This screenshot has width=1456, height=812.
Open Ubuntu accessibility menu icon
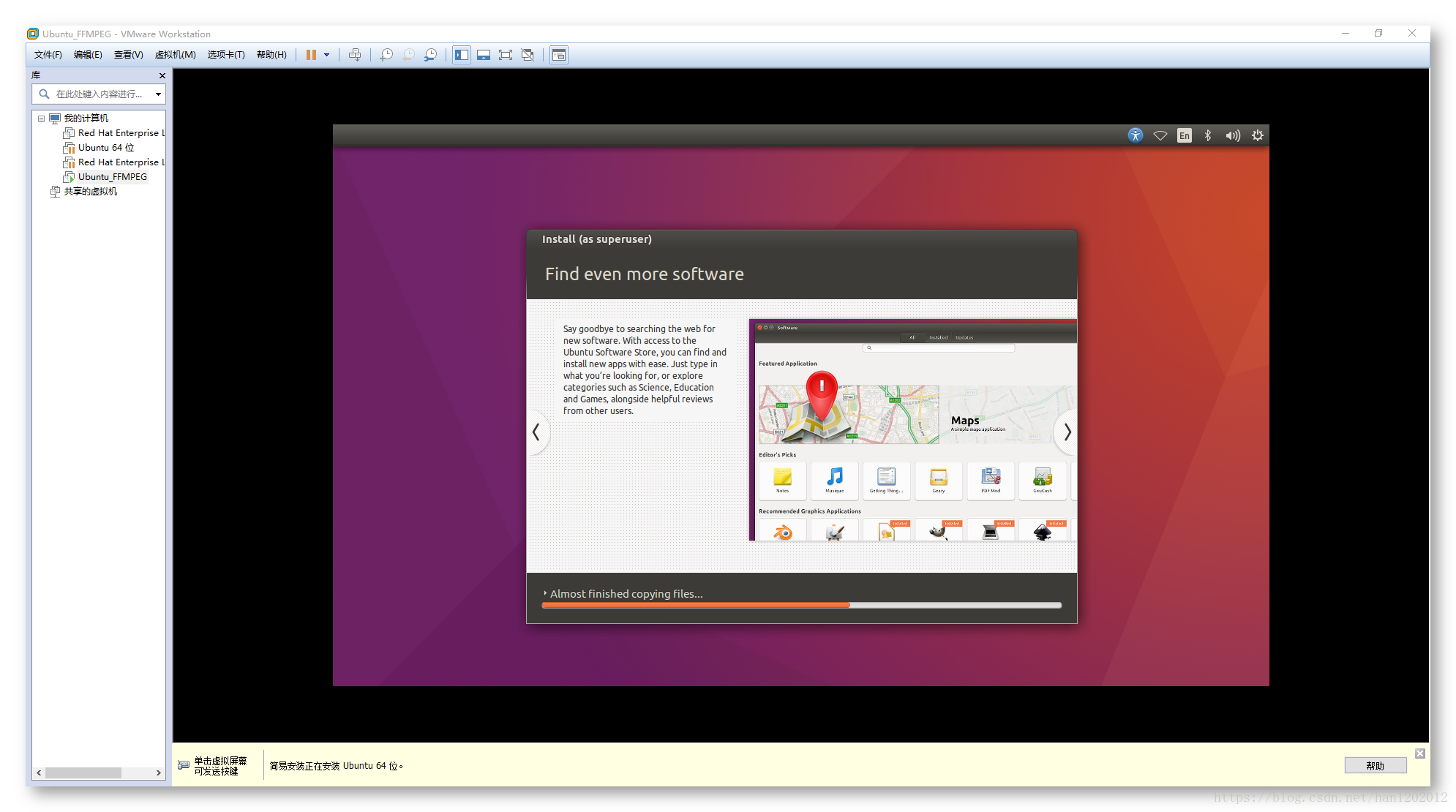click(1135, 135)
